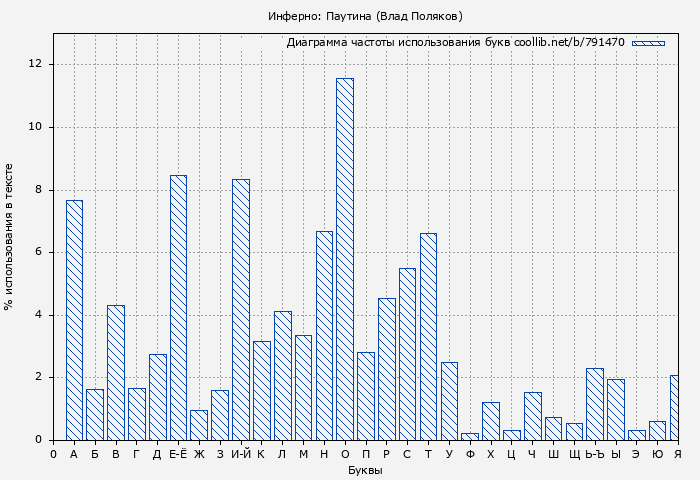Select the bar for letter А

coord(74,320)
